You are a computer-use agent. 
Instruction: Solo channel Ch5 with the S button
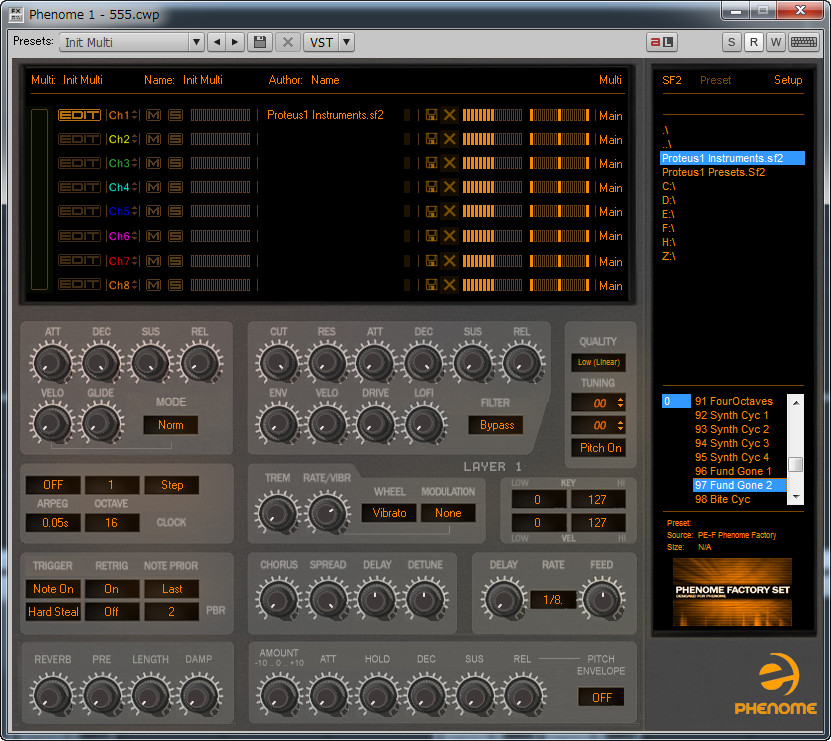click(x=175, y=211)
